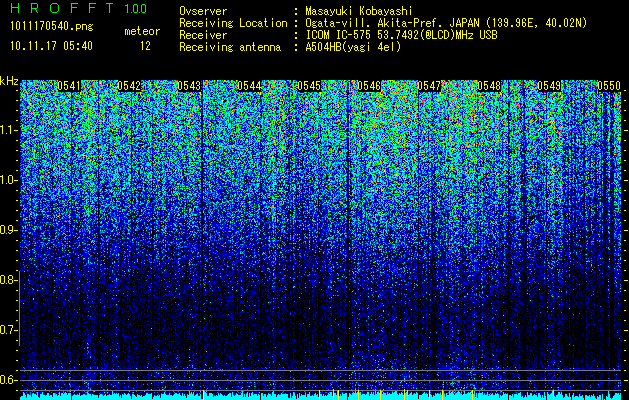The width and height of the screenshot is (629, 400).
Task: Click the 0541 time marker
Action: [69, 86]
